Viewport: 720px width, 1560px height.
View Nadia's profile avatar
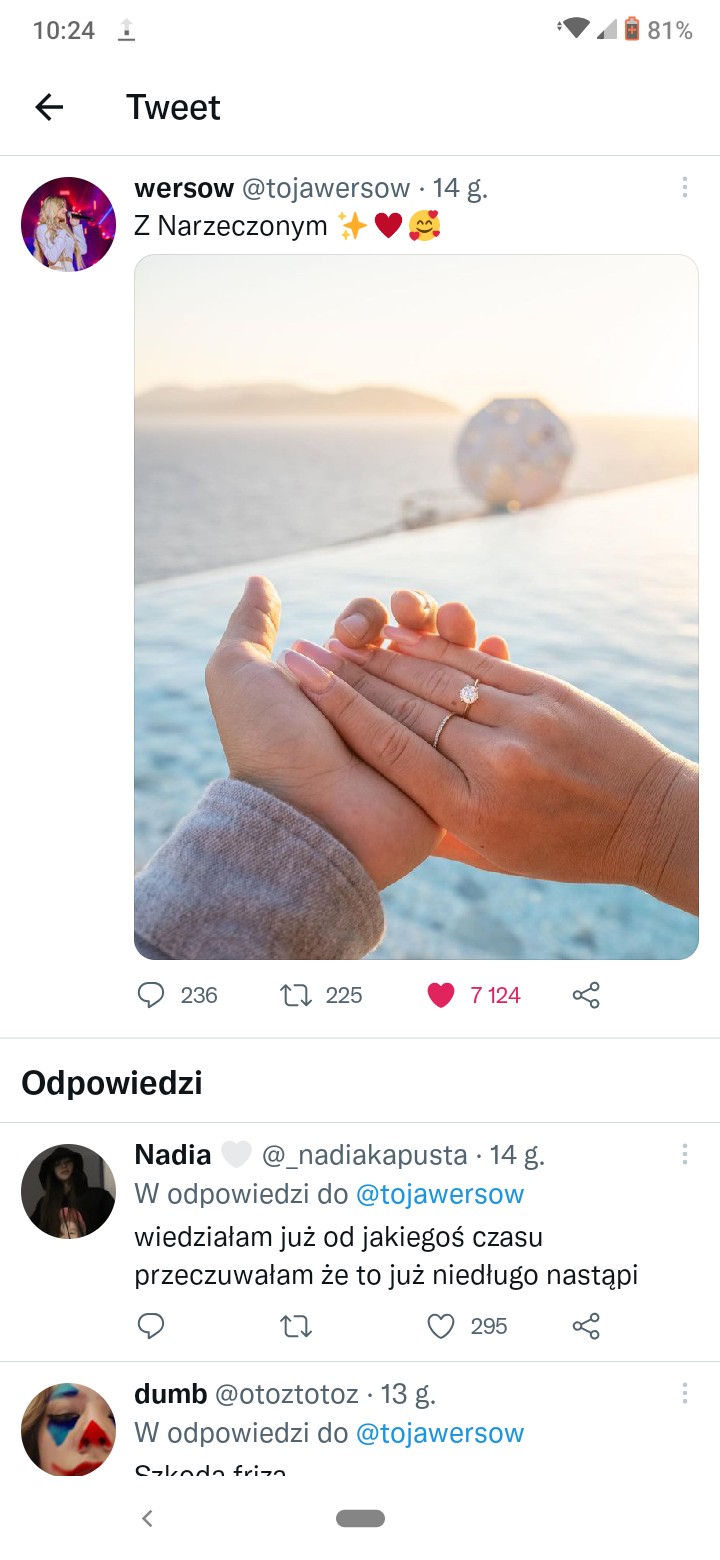[68, 1191]
